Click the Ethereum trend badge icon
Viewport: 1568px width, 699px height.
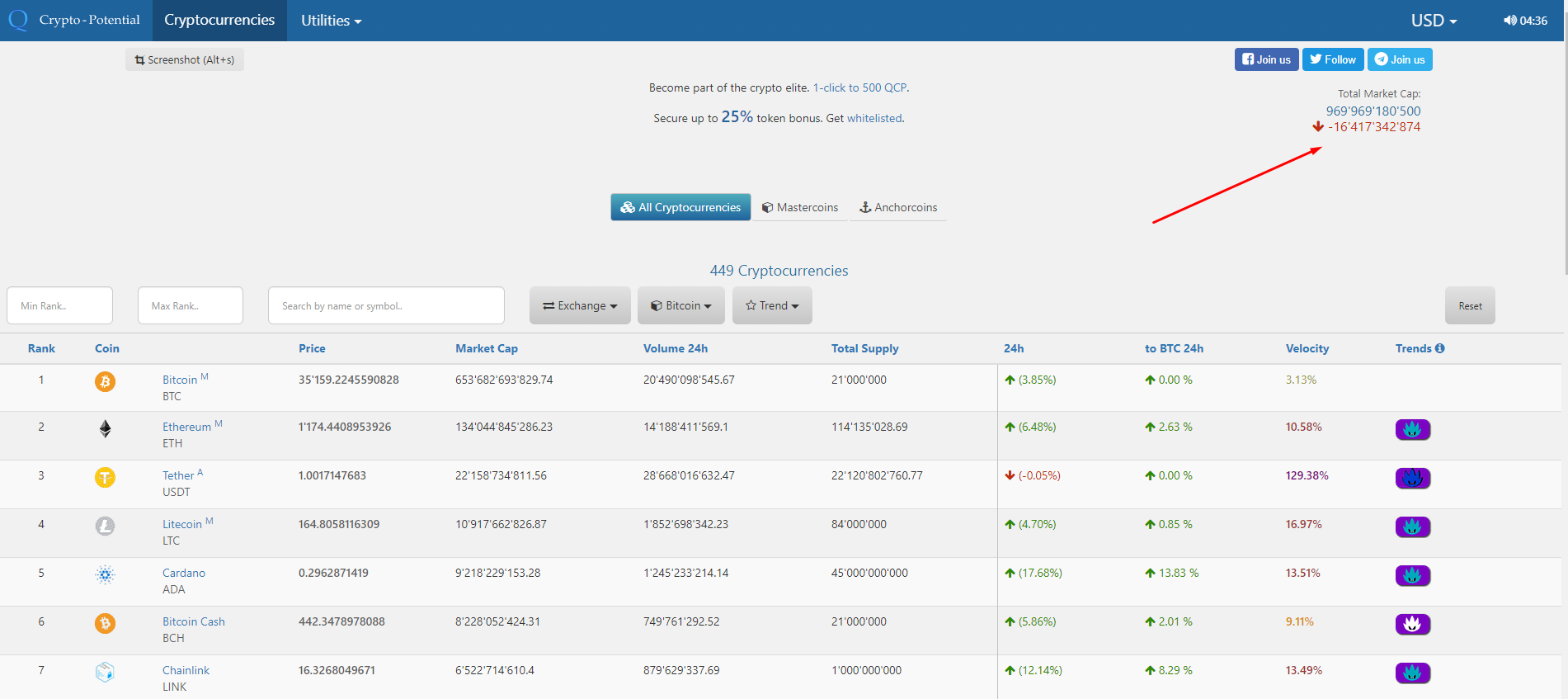1412,429
